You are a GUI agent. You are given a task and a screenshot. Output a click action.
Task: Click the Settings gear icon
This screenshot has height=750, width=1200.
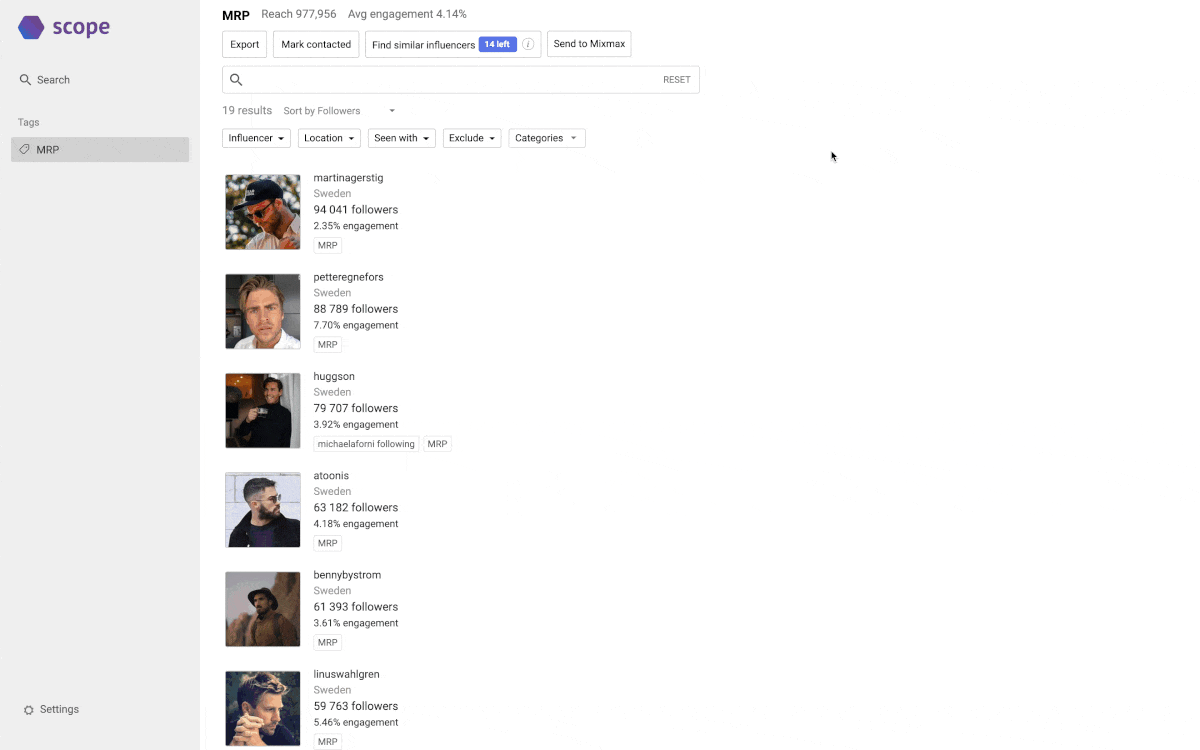coord(29,710)
